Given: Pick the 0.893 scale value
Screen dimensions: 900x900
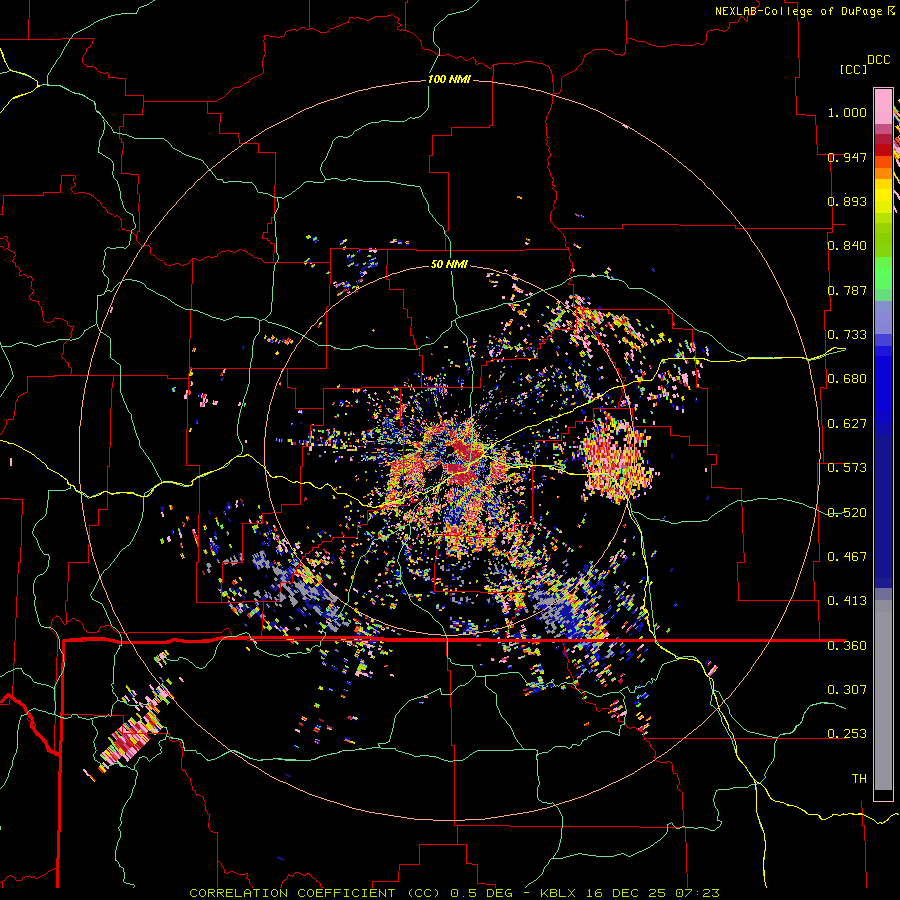Looking at the screenshot, I should coord(847,201).
